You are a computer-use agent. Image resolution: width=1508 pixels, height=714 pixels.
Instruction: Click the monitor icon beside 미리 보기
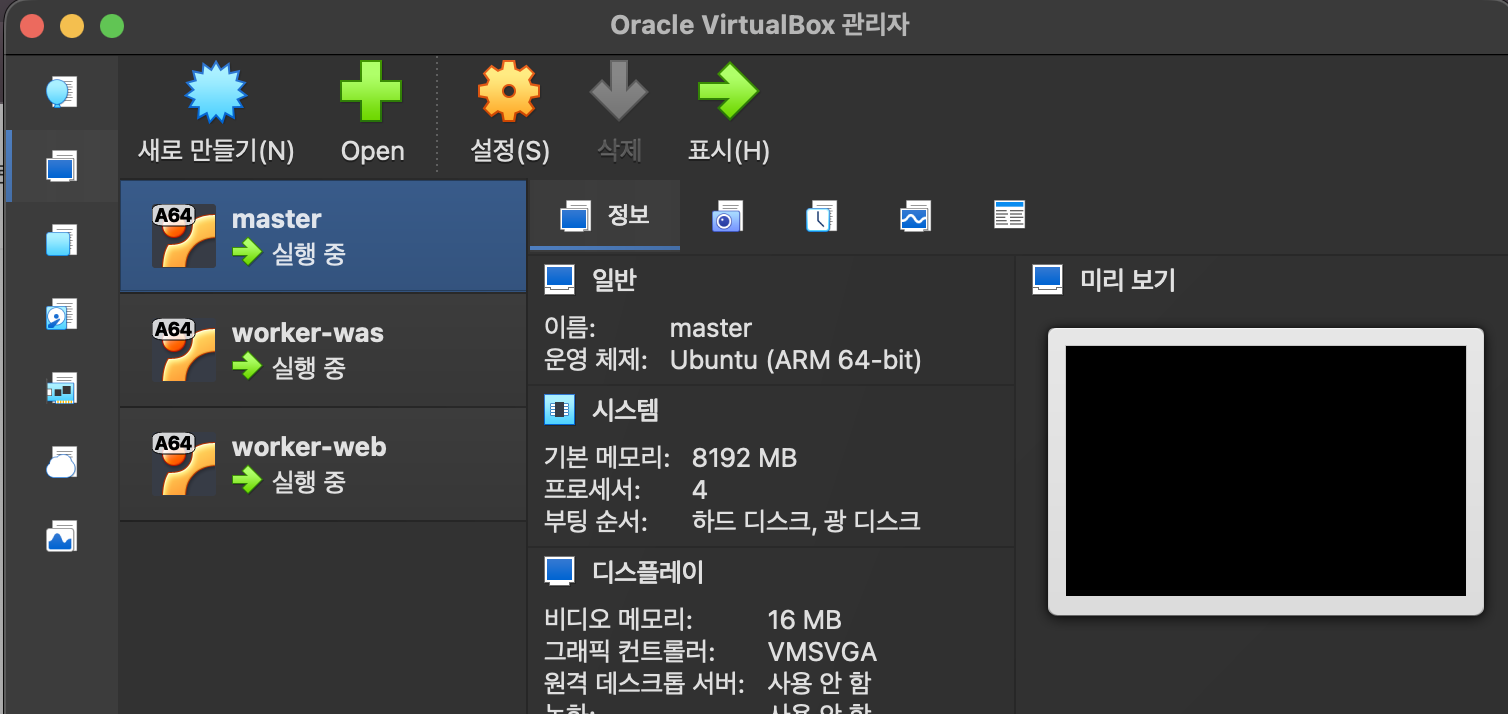pyautogui.click(x=1048, y=281)
